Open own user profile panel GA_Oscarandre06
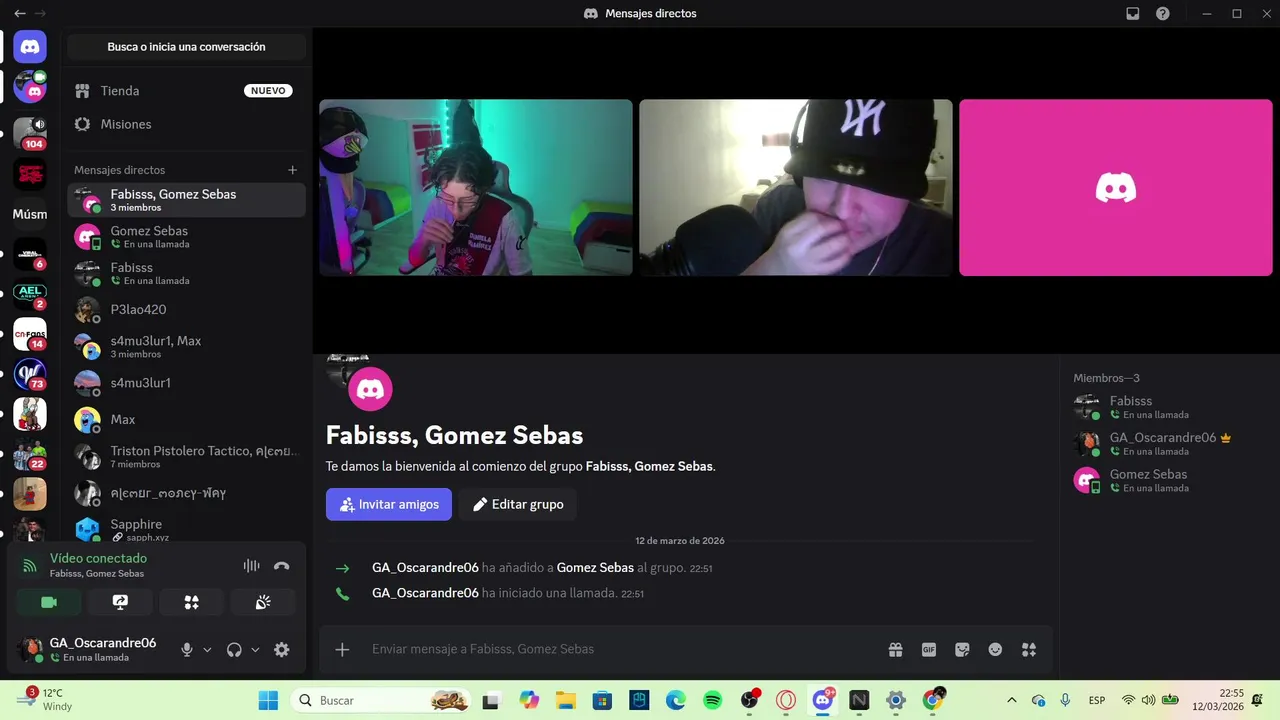This screenshot has height=720, width=1280. pos(90,649)
